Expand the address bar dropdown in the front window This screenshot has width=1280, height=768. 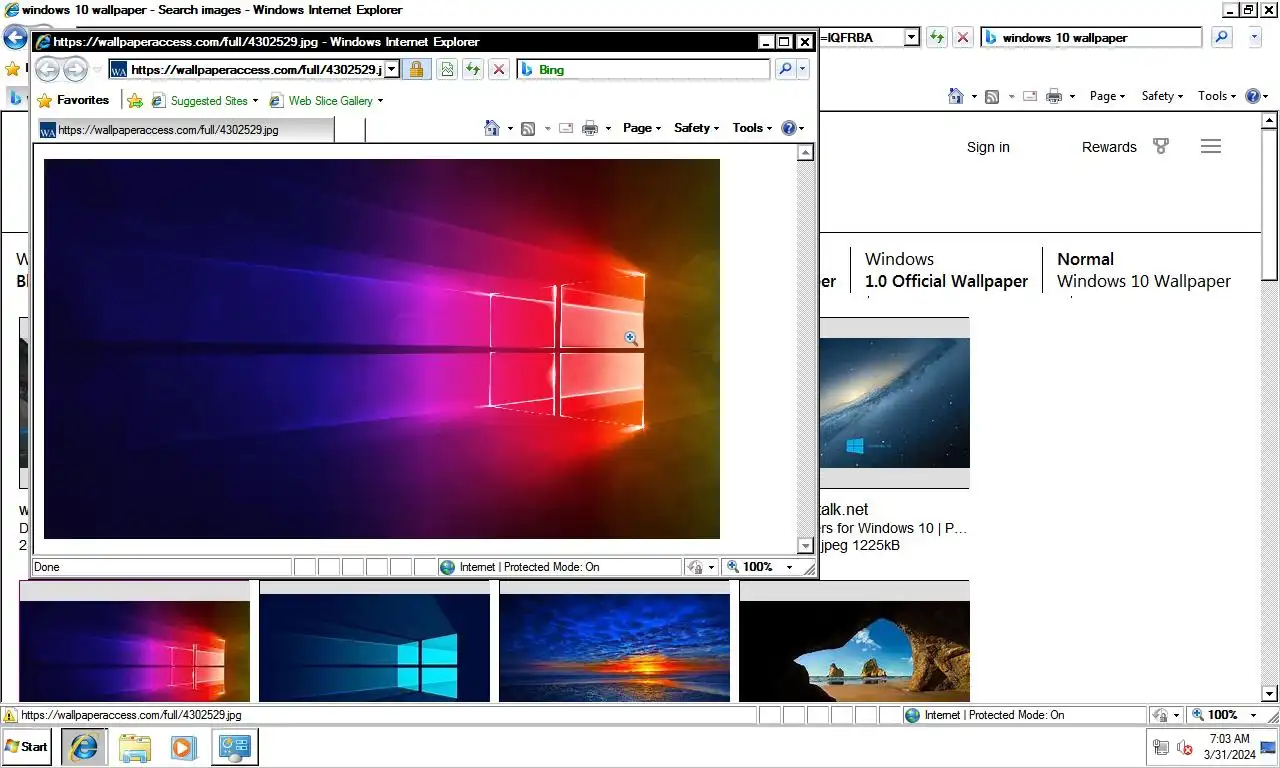click(x=392, y=69)
